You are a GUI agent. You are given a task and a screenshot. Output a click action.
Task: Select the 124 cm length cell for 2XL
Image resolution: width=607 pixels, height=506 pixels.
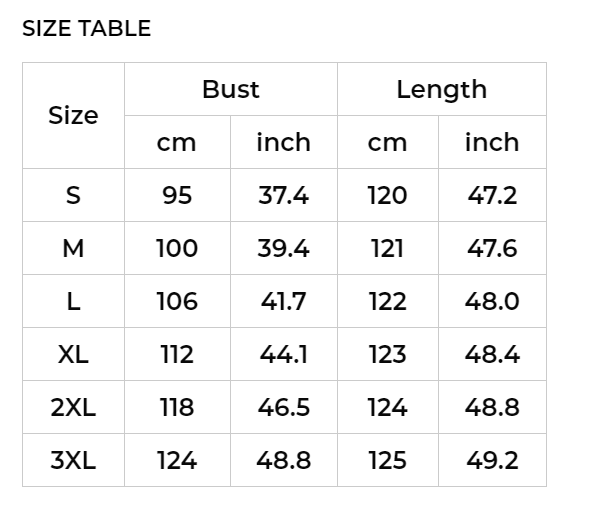(387, 407)
